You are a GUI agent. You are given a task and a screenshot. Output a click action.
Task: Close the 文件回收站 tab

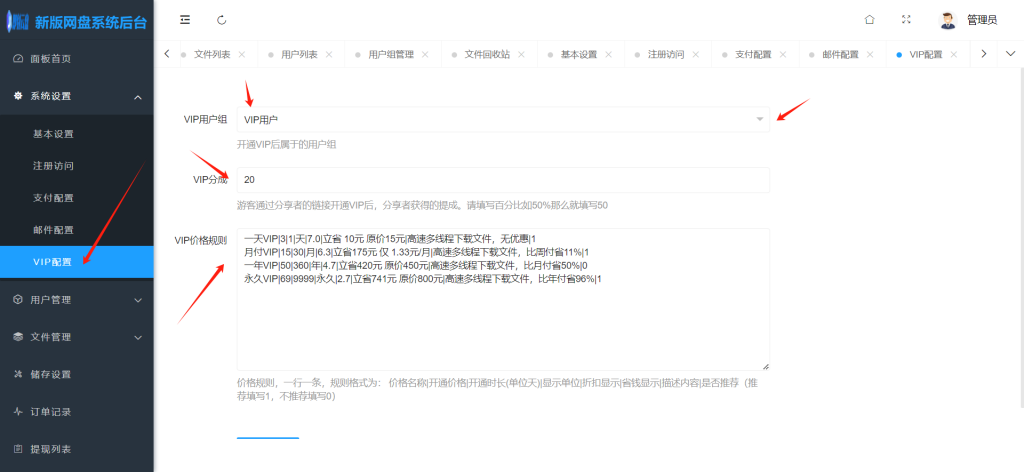[521, 54]
